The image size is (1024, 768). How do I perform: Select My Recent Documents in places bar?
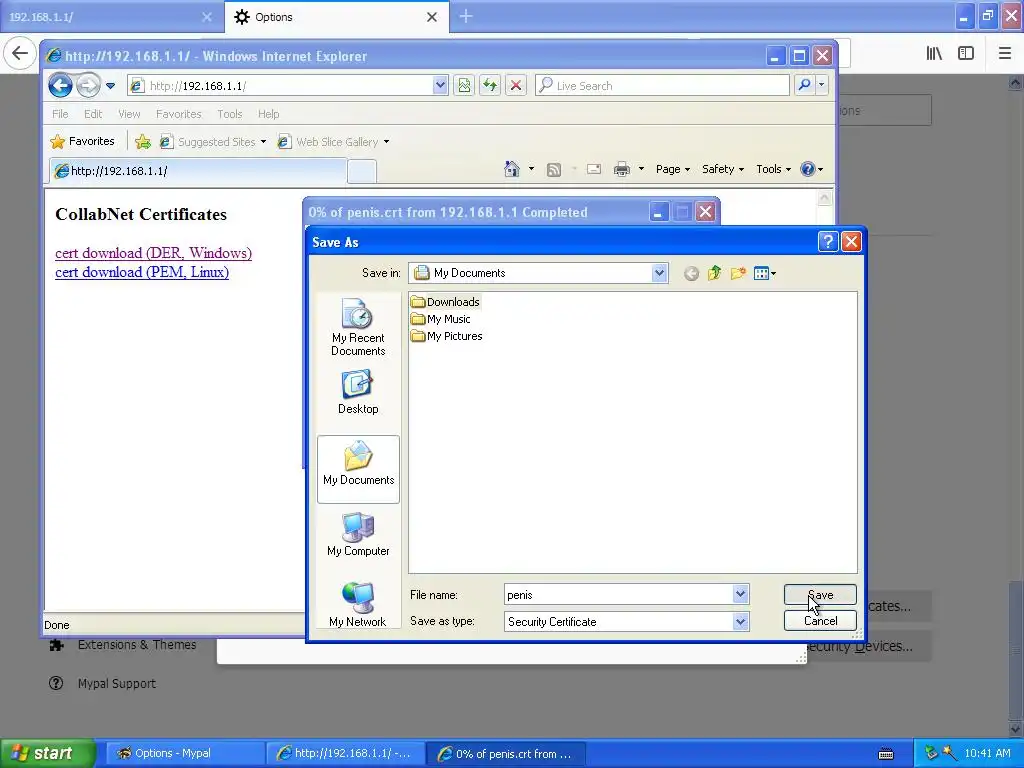(x=358, y=327)
